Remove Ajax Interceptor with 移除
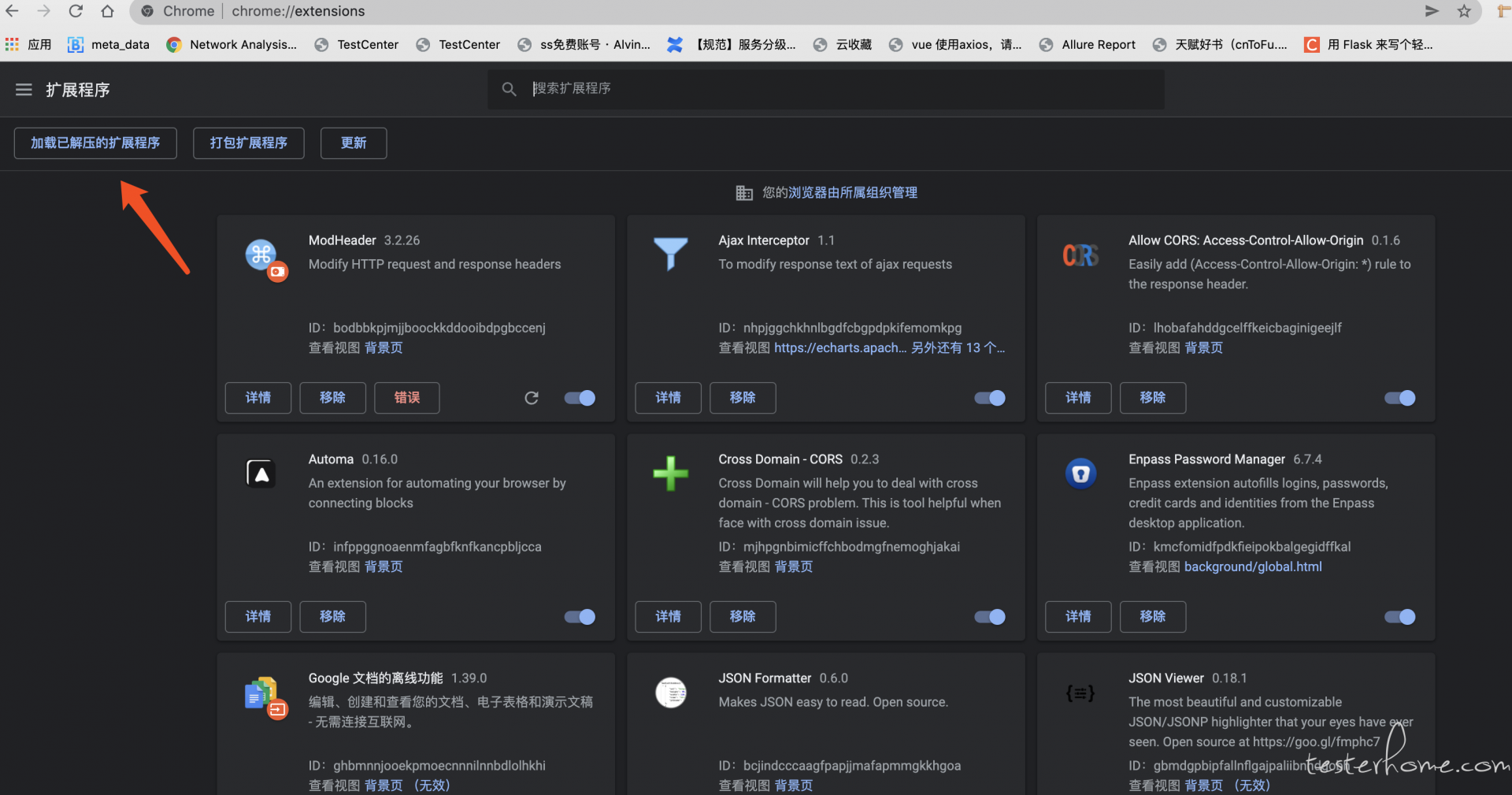 tap(743, 398)
